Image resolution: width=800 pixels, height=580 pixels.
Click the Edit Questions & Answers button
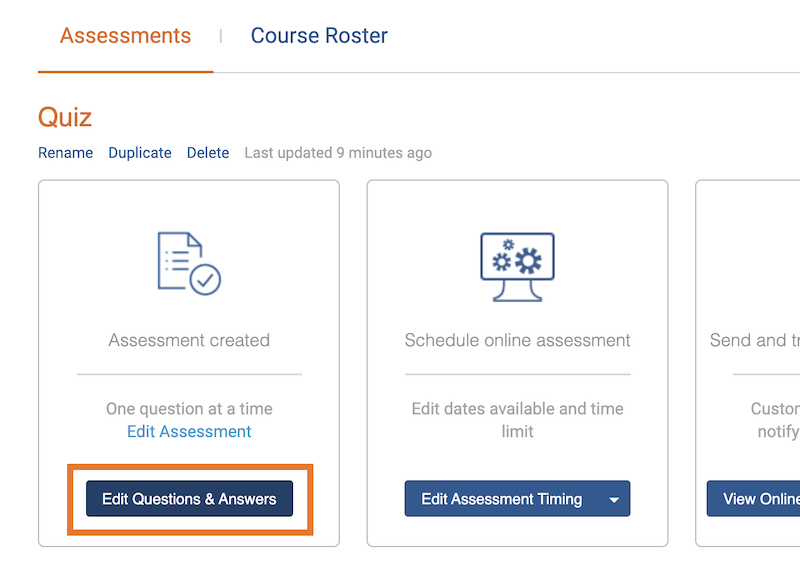pyautogui.click(x=188, y=498)
